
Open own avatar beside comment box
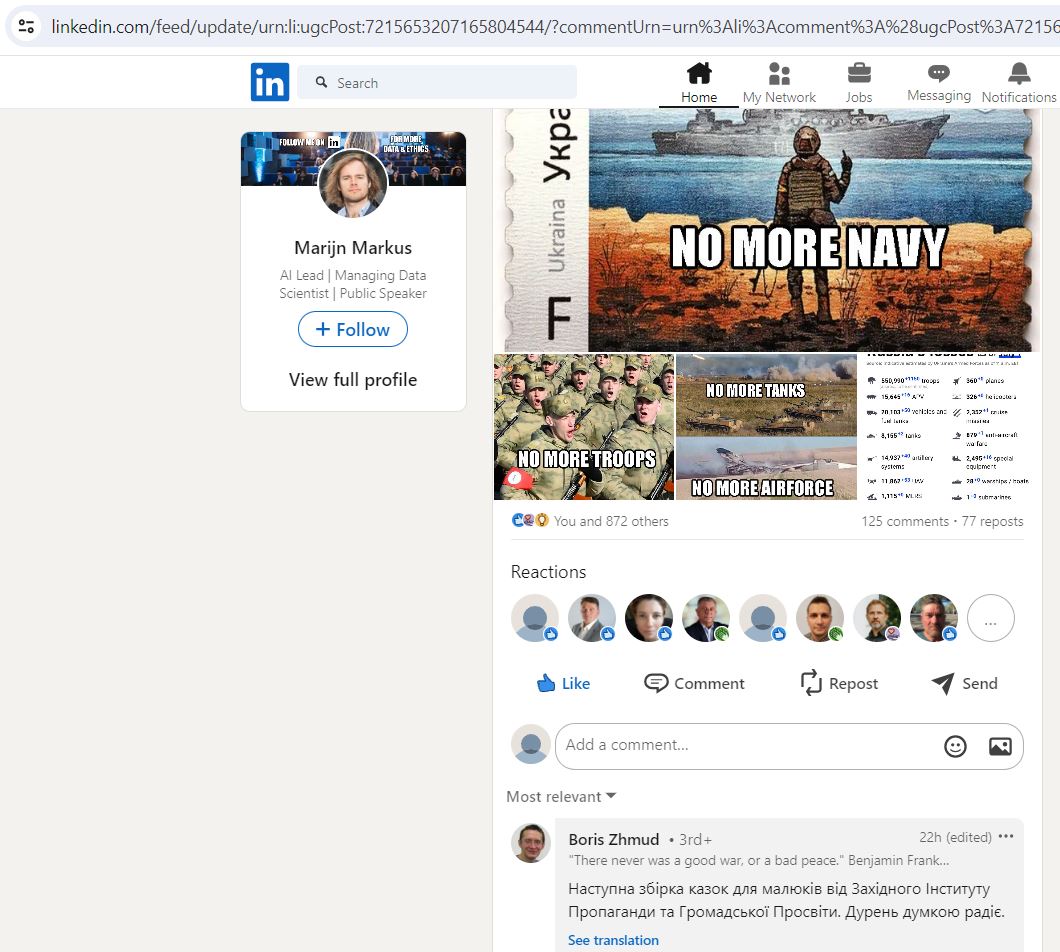531,744
